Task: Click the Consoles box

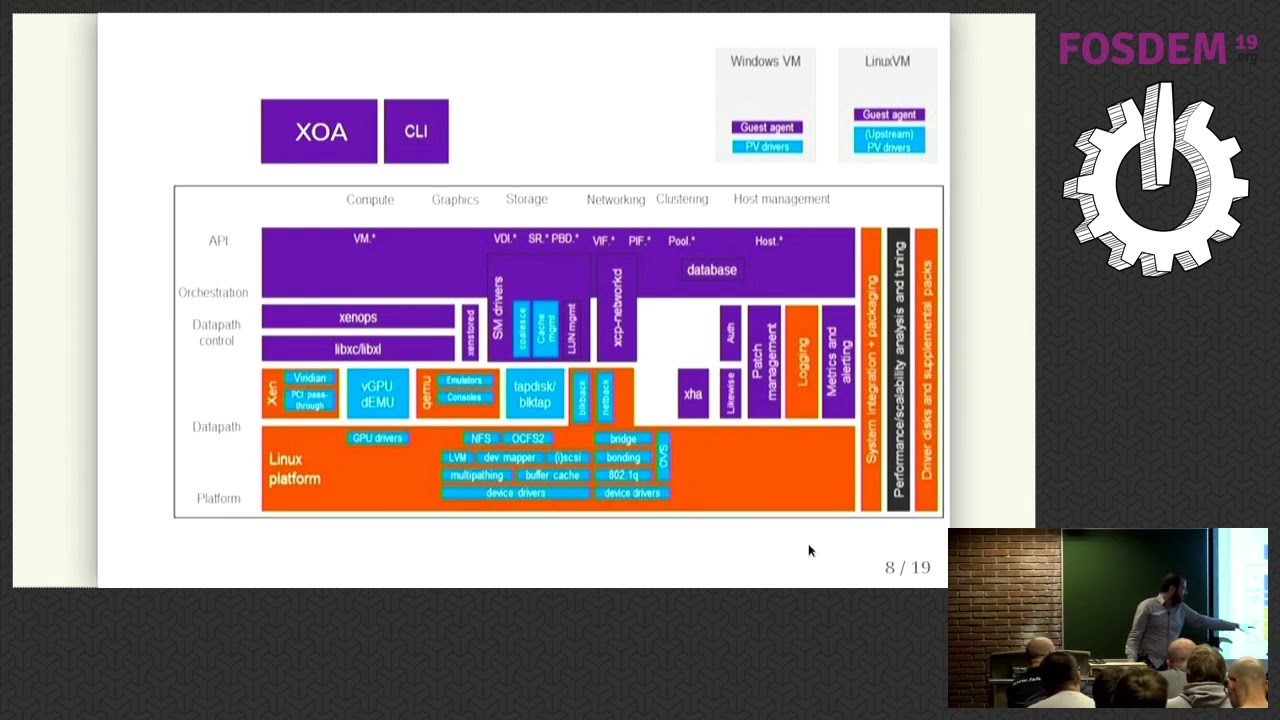Action: click(464, 397)
